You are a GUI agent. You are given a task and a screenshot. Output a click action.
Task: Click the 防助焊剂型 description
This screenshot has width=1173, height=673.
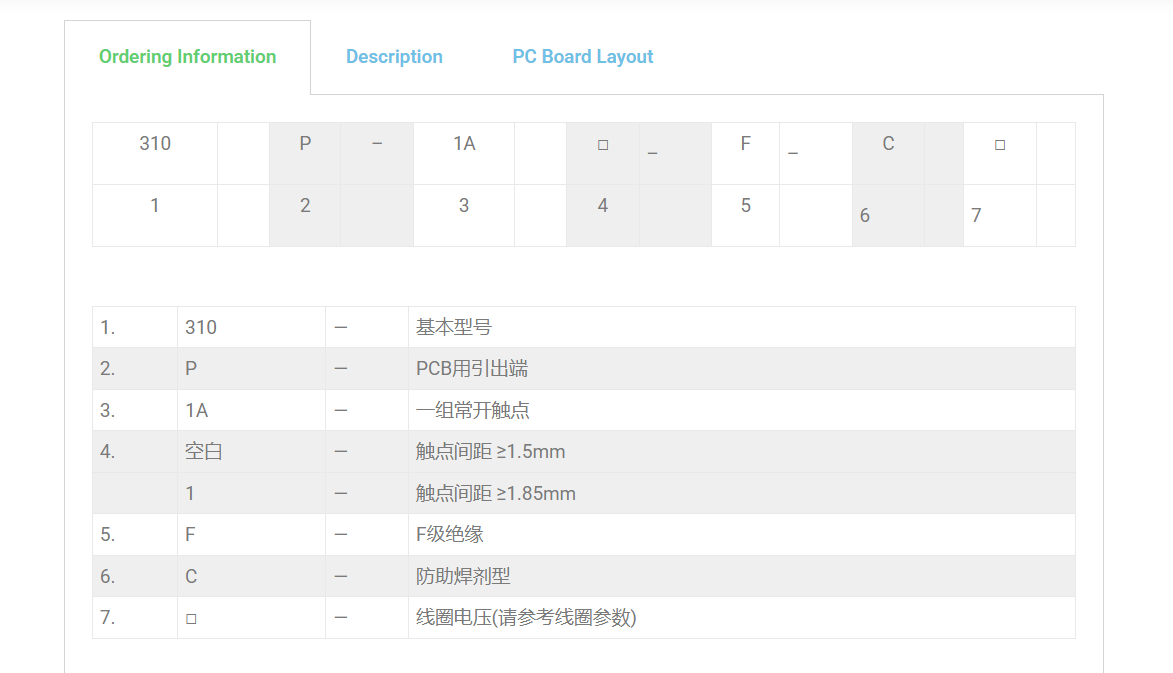463,577
